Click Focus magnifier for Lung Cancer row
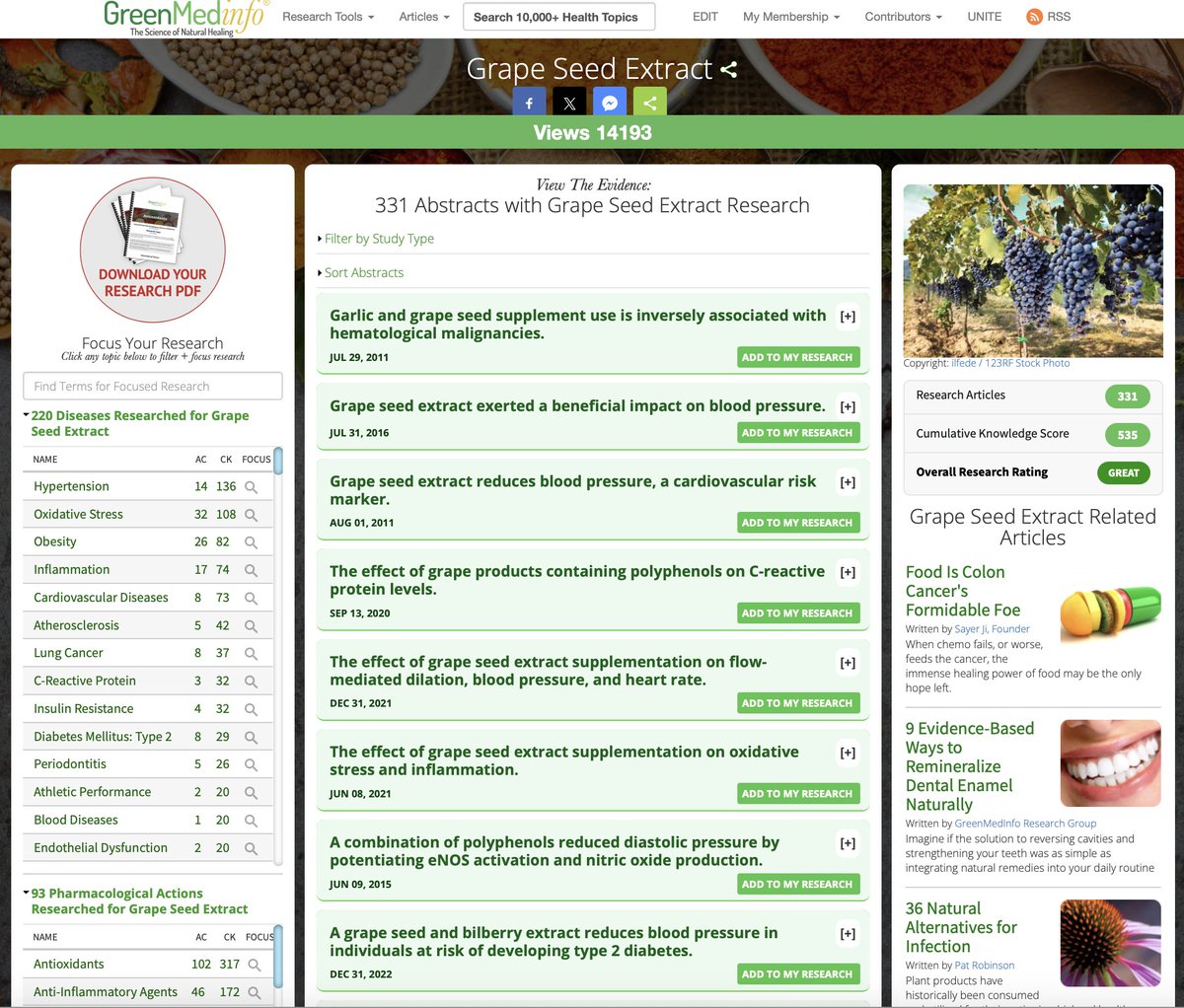This screenshot has height=1008, width=1184. [x=251, y=654]
